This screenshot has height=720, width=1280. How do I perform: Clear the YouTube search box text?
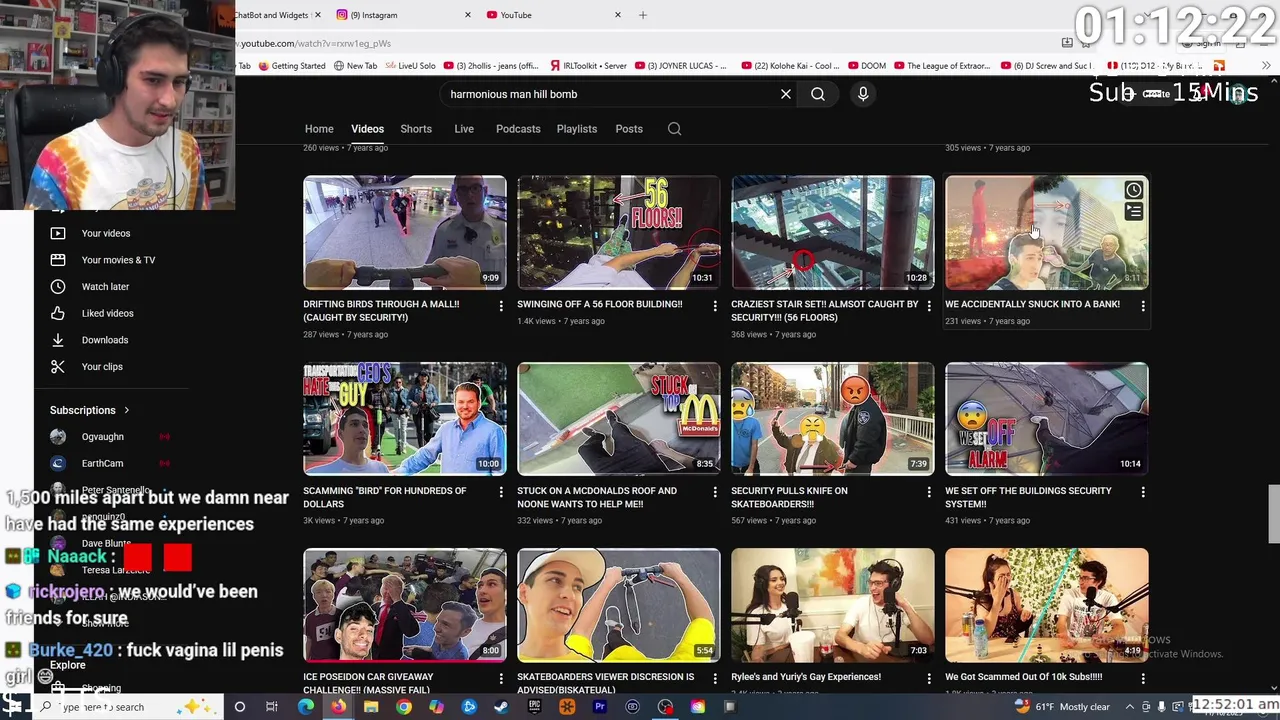(x=786, y=94)
